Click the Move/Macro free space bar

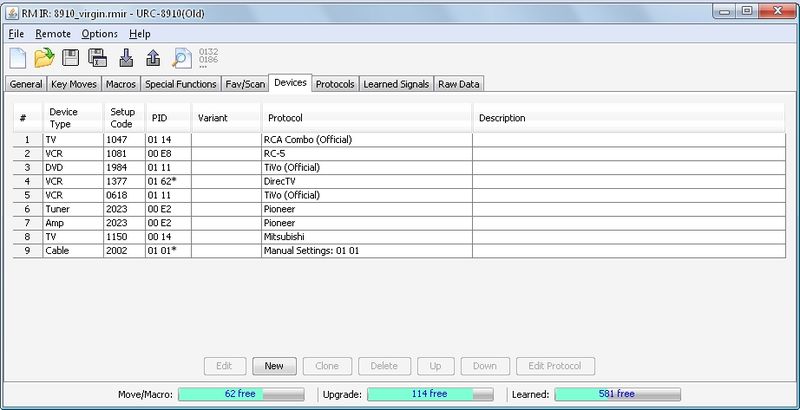241,394
